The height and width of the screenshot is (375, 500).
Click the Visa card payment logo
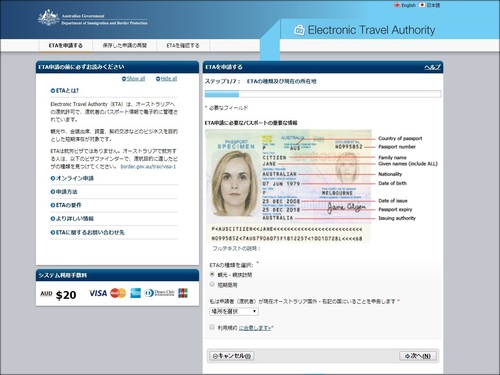(98, 293)
